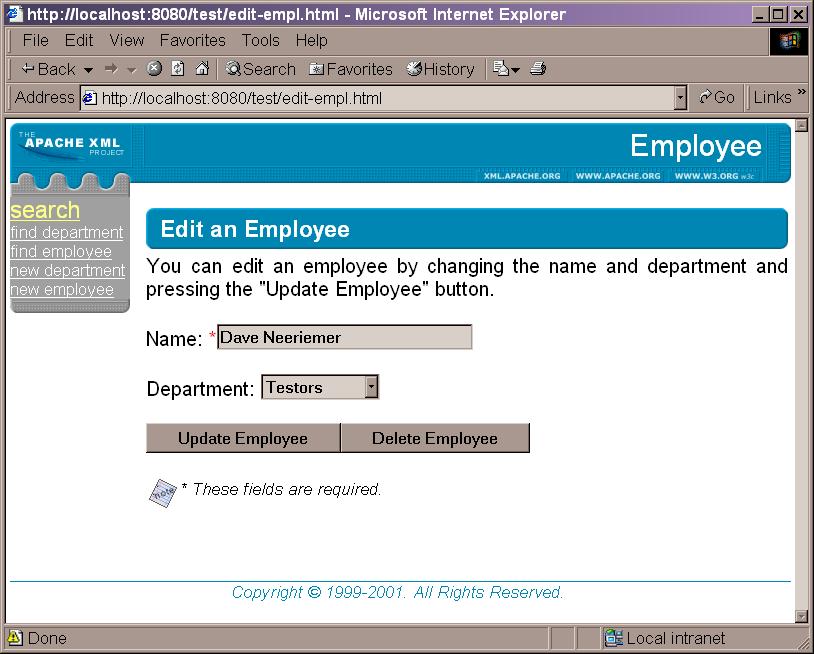Open the Tools menu
The height and width of the screenshot is (654, 814).
click(x=260, y=41)
